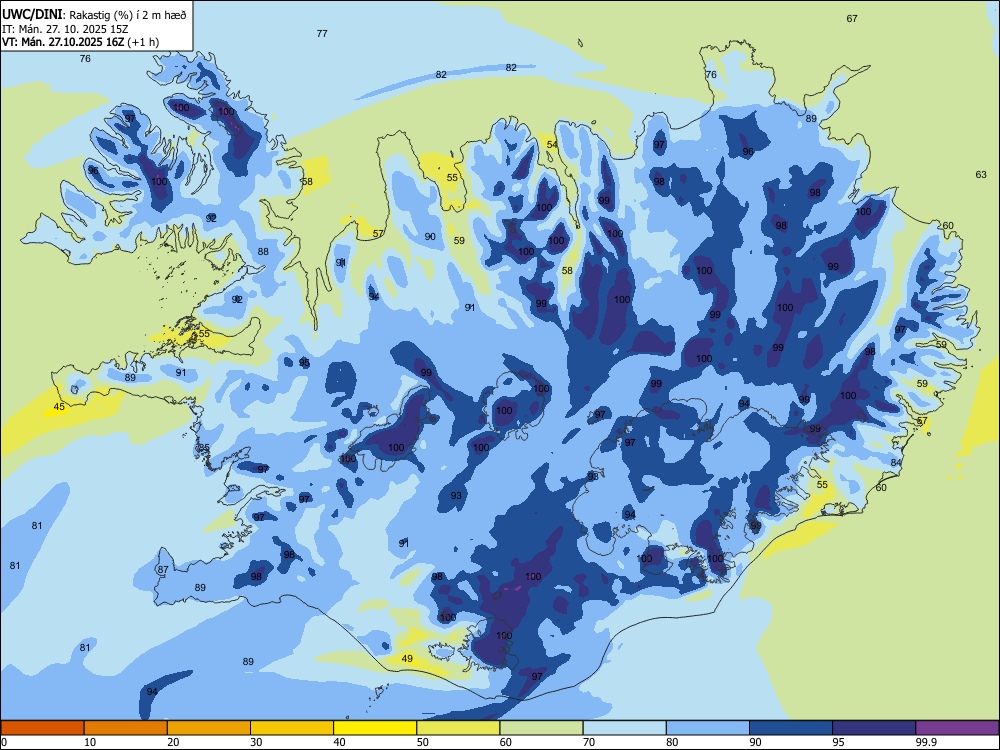The height and width of the screenshot is (750, 1000).
Task: Click the dark orange 0–10 legend swatch
Action: point(42,728)
